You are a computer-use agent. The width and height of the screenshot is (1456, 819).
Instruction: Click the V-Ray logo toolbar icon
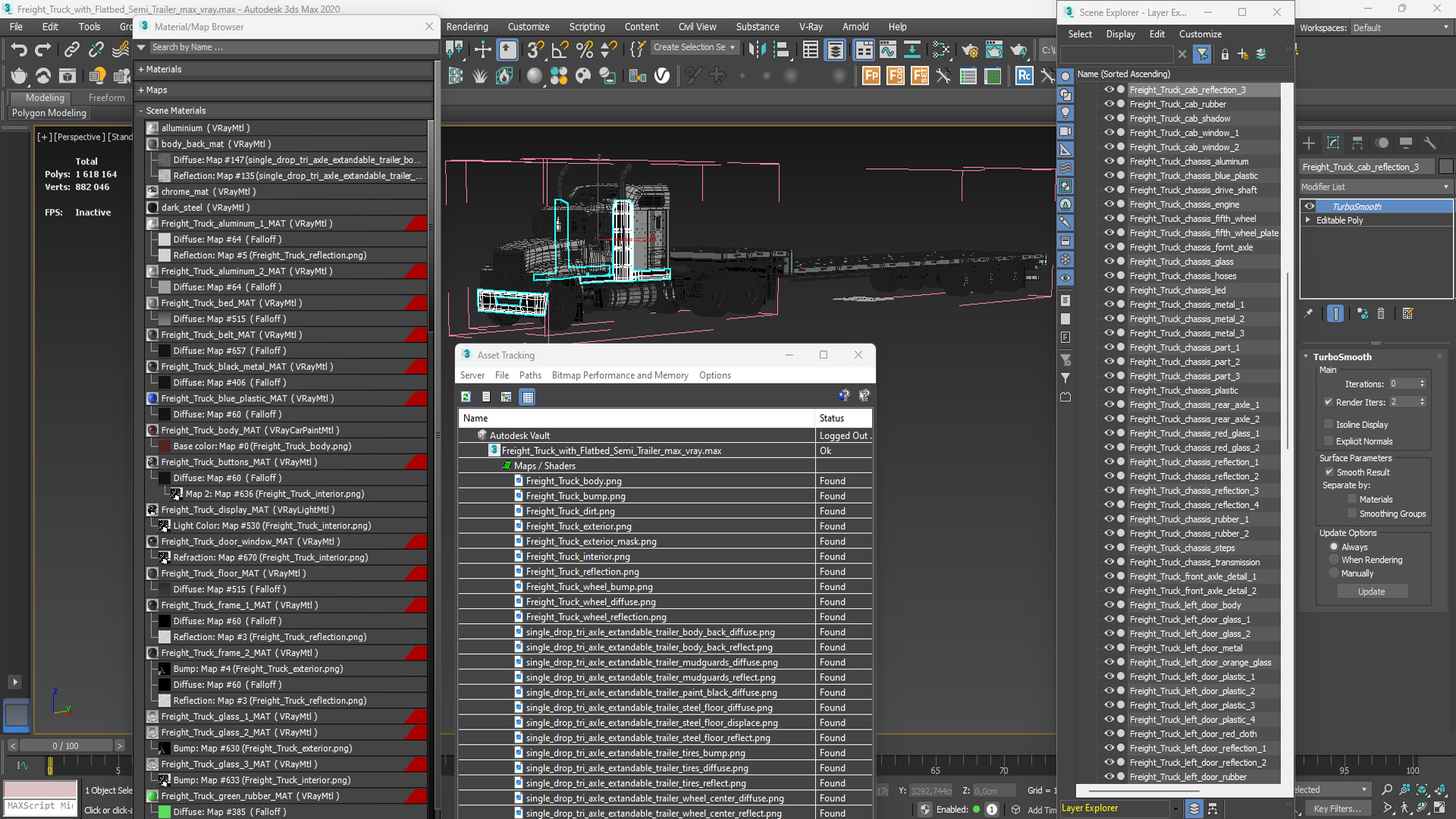(x=662, y=76)
